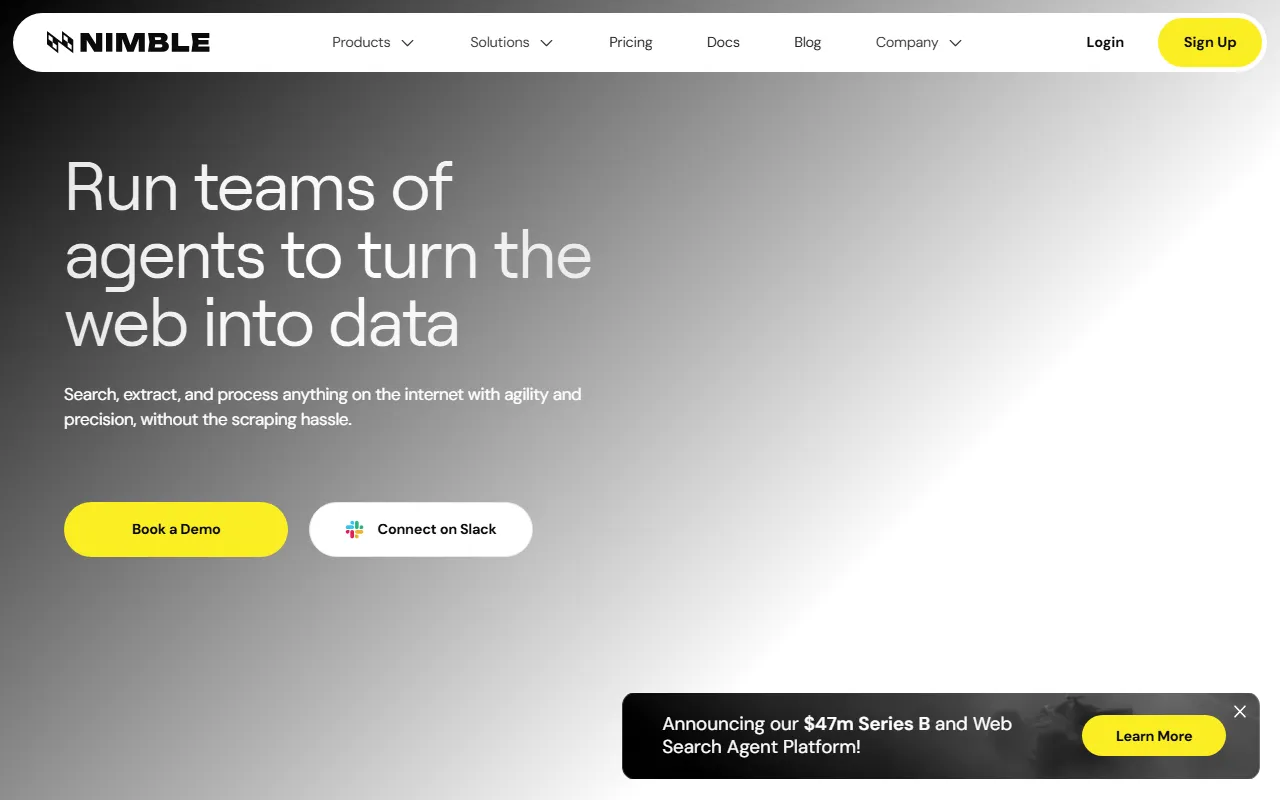
Task: Click the Login link
Action: (1104, 42)
